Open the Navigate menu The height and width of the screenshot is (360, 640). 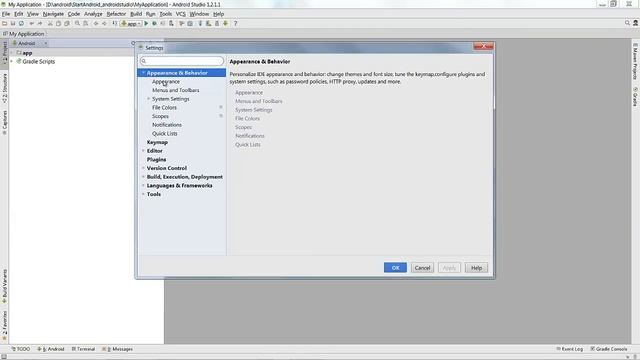[x=53, y=14]
